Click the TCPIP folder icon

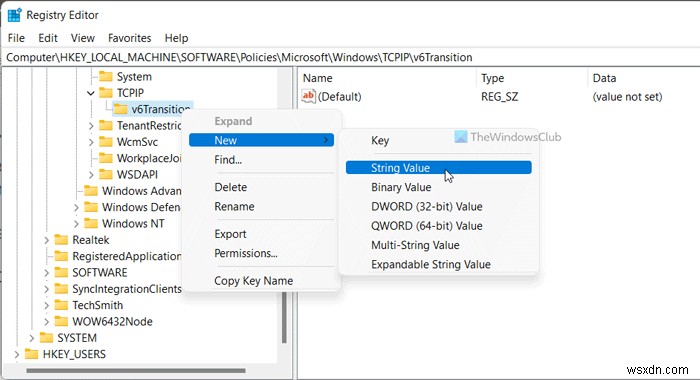[106, 93]
